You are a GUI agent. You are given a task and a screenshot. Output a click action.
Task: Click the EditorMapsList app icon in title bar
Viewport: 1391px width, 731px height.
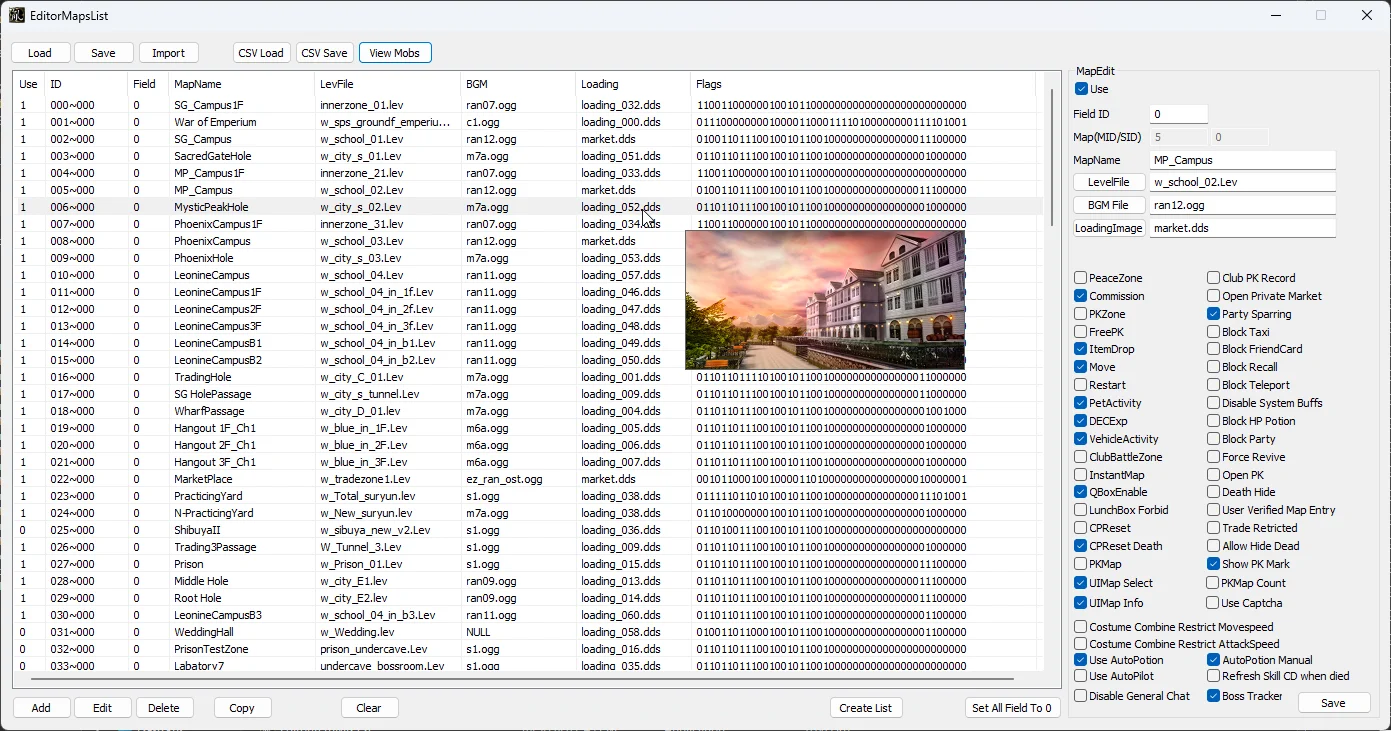17,15
